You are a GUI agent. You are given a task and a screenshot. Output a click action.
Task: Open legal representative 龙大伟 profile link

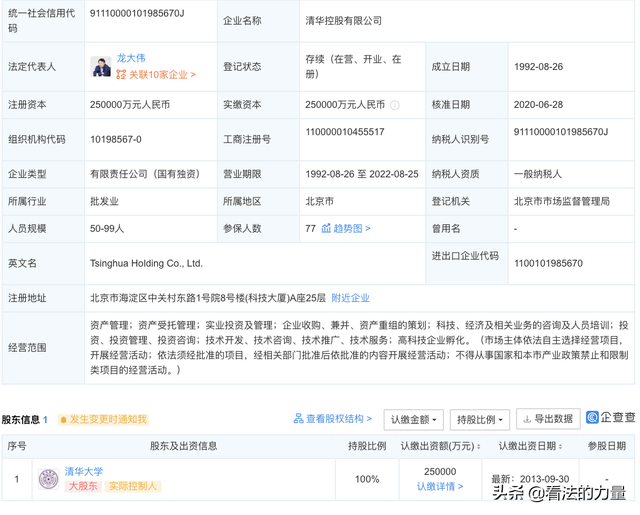[131, 58]
